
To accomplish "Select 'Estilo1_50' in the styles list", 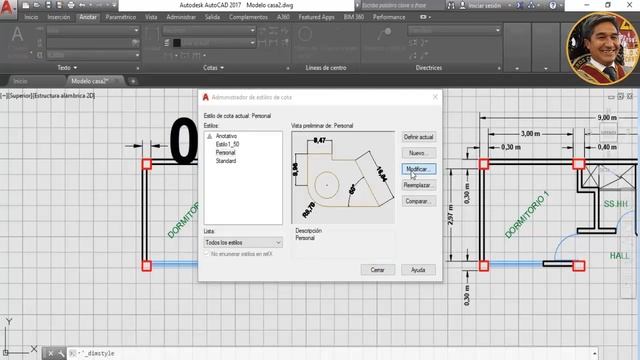I will [227, 144].
